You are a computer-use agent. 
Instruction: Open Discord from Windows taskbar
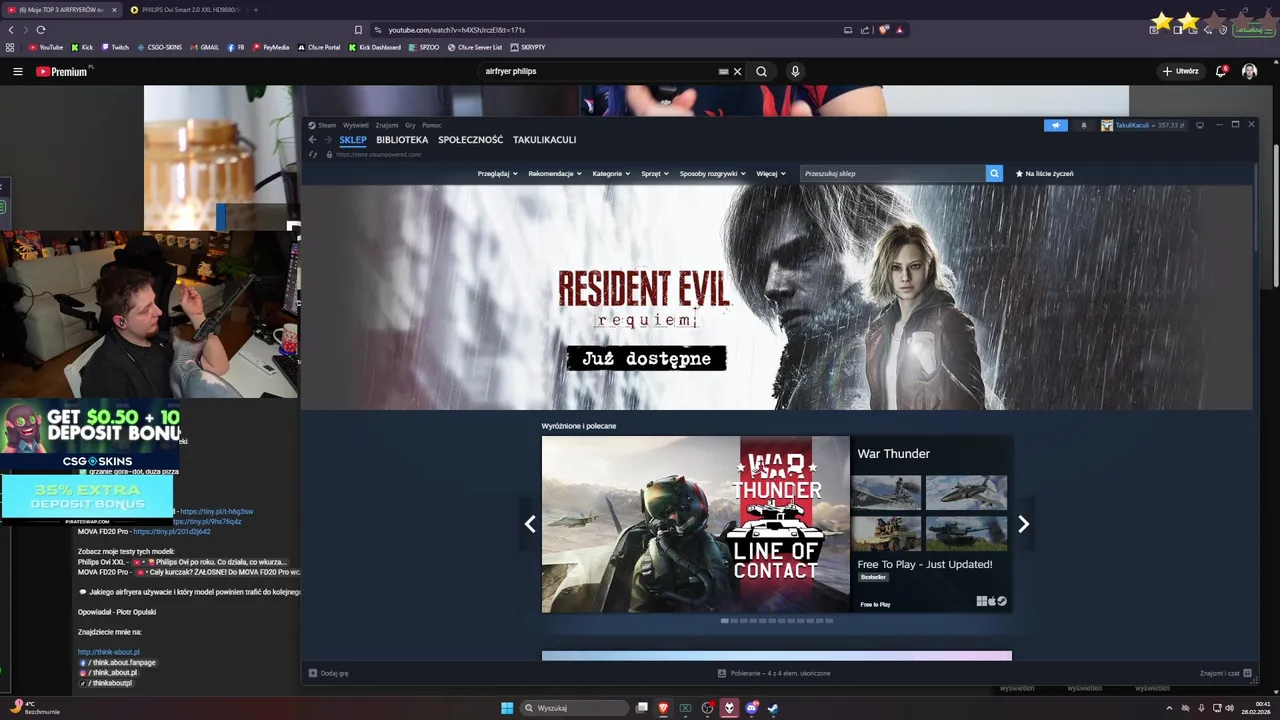point(751,708)
